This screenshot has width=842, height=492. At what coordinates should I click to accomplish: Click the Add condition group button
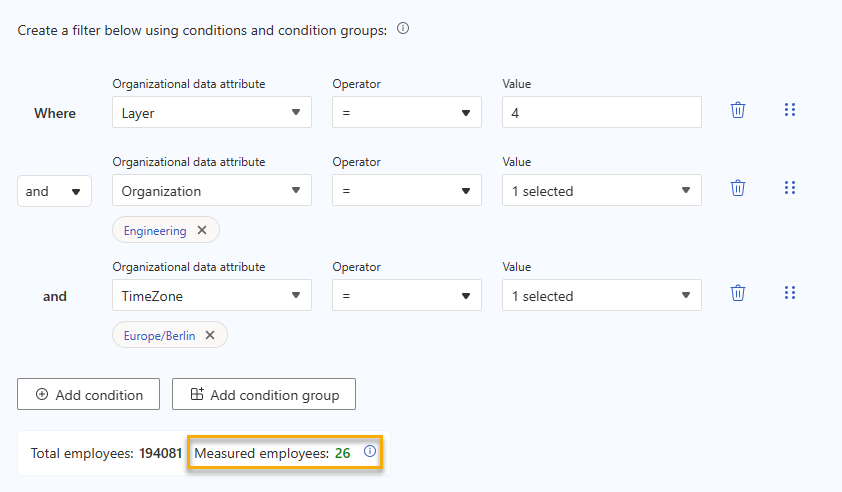coord(264,395)
